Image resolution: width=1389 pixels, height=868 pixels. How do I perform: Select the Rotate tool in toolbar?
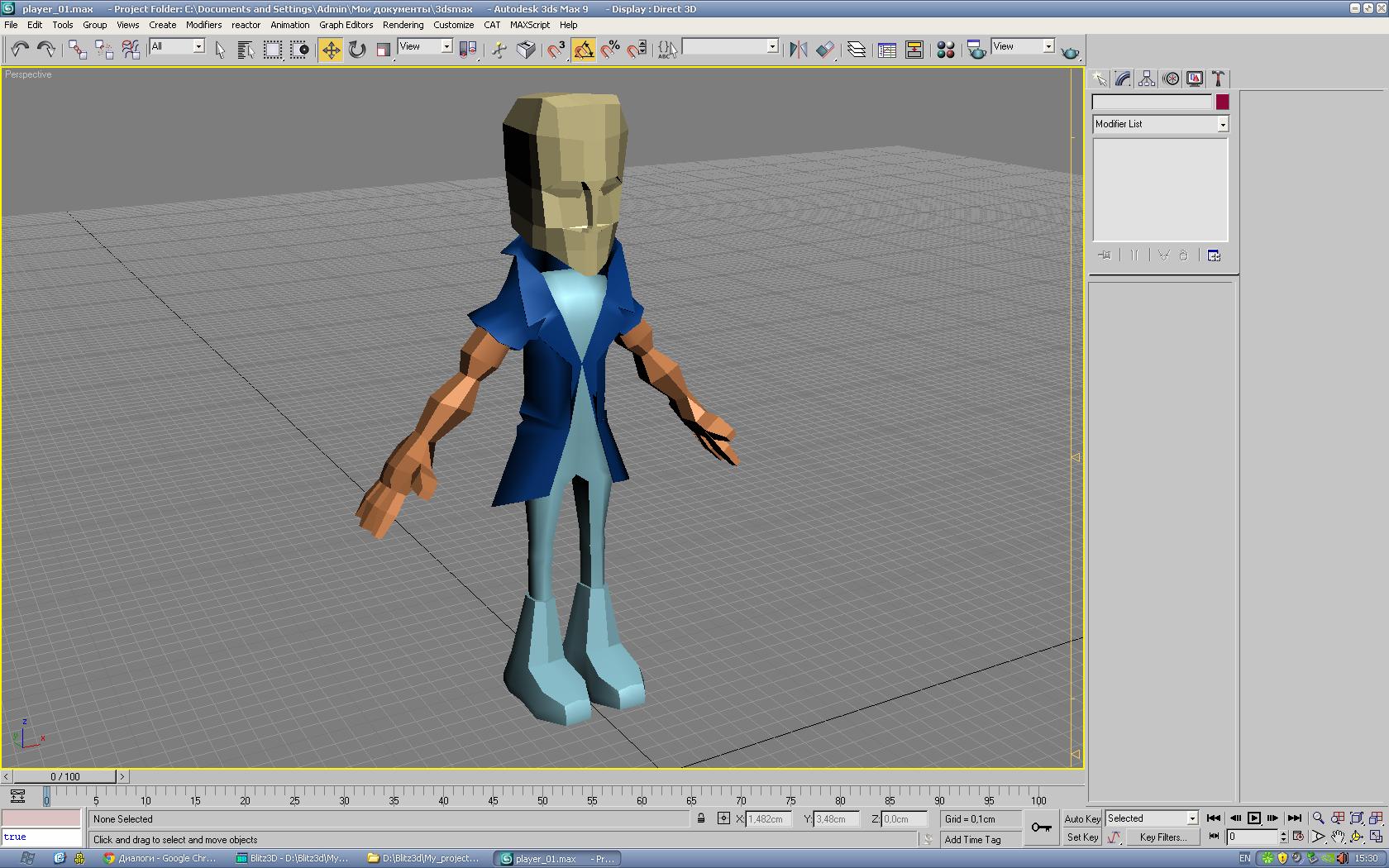(x=357, y=50)
